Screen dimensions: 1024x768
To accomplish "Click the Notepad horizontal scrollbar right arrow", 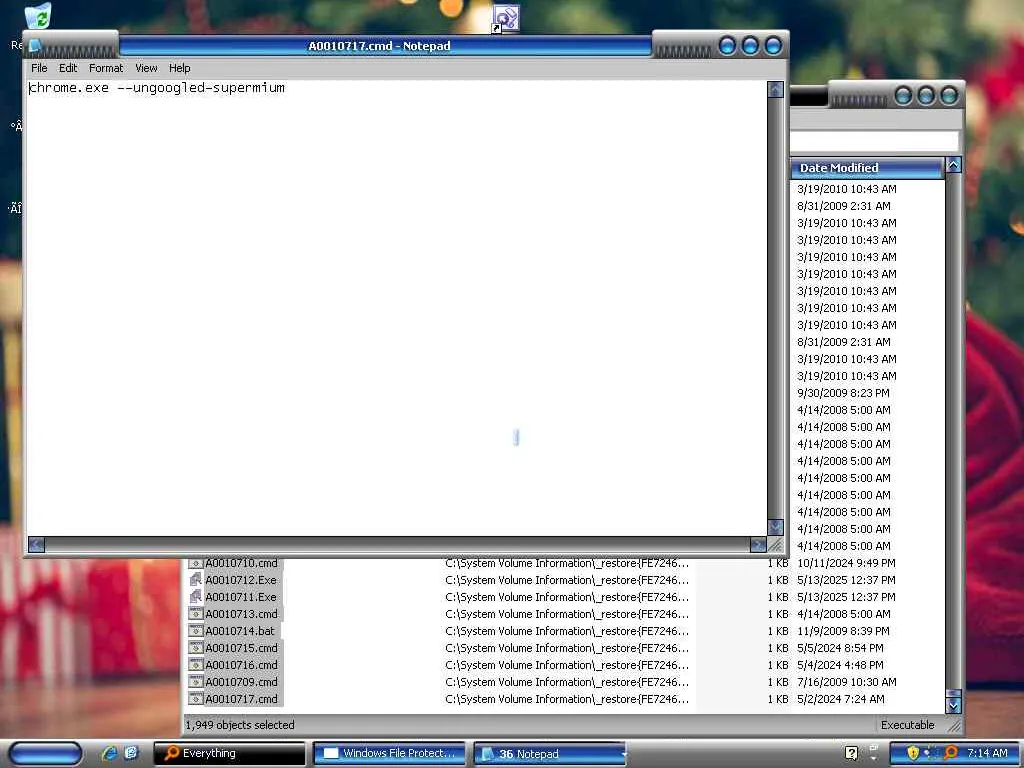I will 758,545.
